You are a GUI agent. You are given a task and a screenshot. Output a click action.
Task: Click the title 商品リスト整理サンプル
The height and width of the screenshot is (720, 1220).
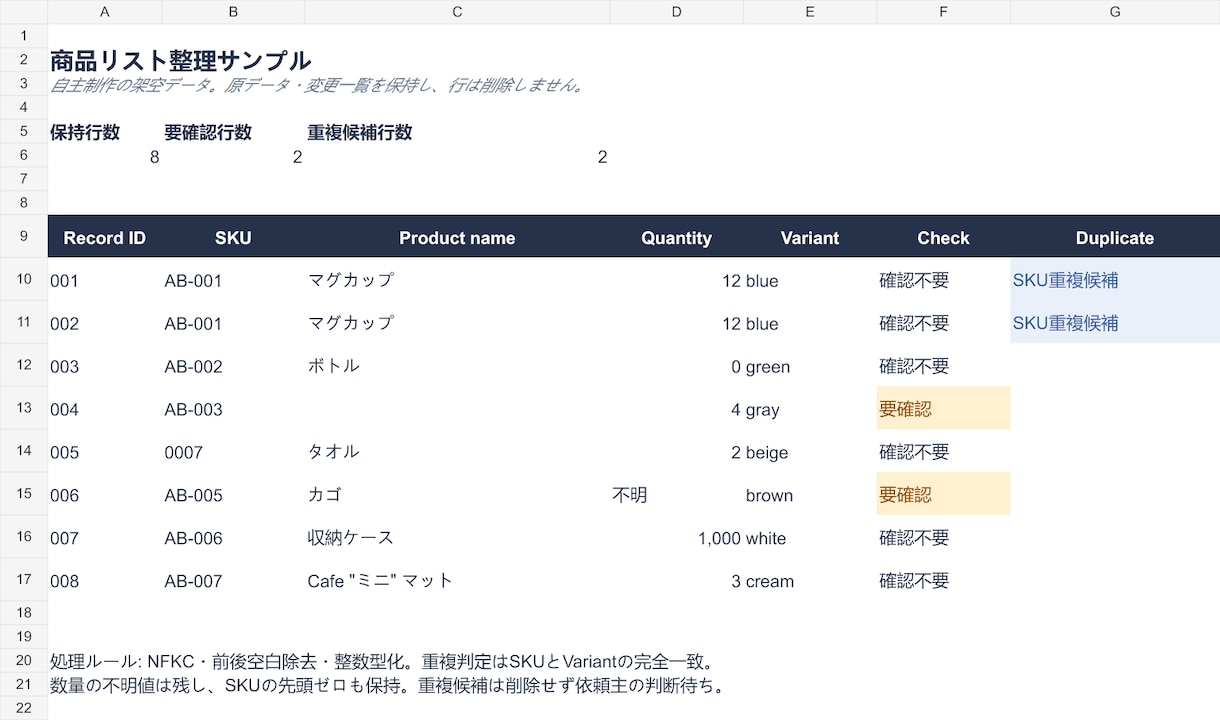click(181, 60)
